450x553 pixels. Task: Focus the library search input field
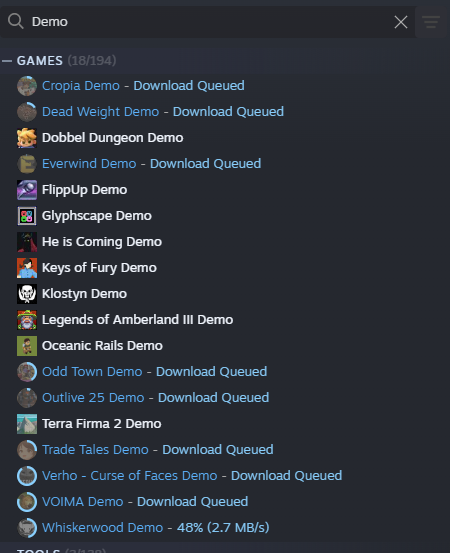click(212, 22)
